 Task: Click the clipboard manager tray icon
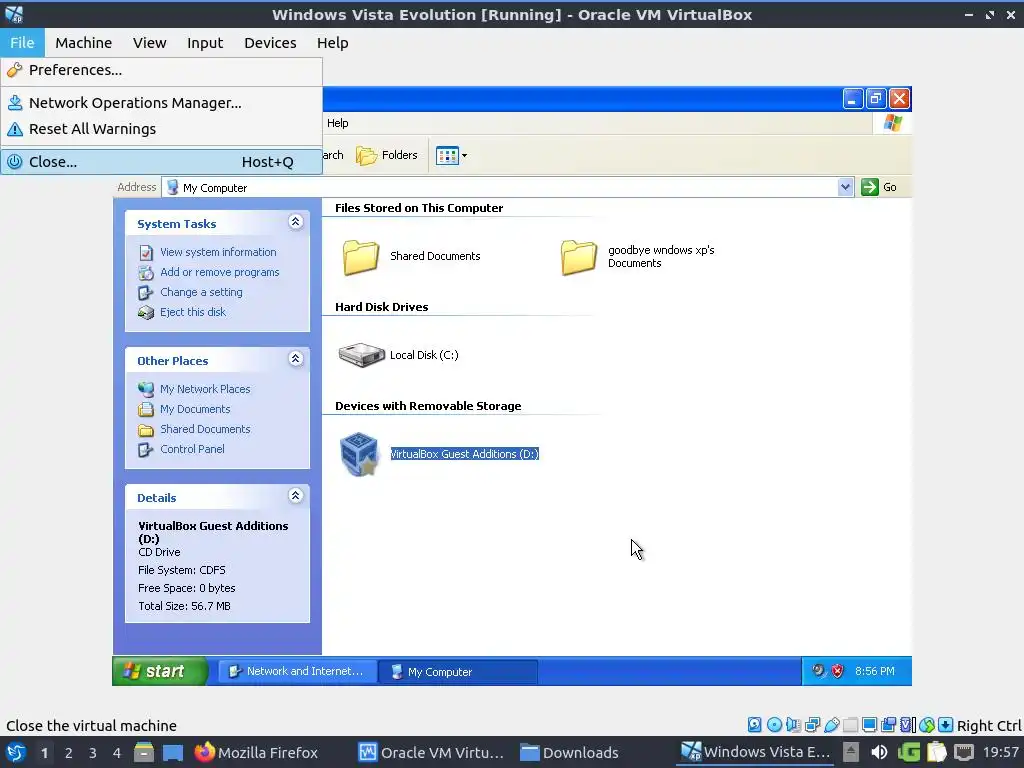936,753
